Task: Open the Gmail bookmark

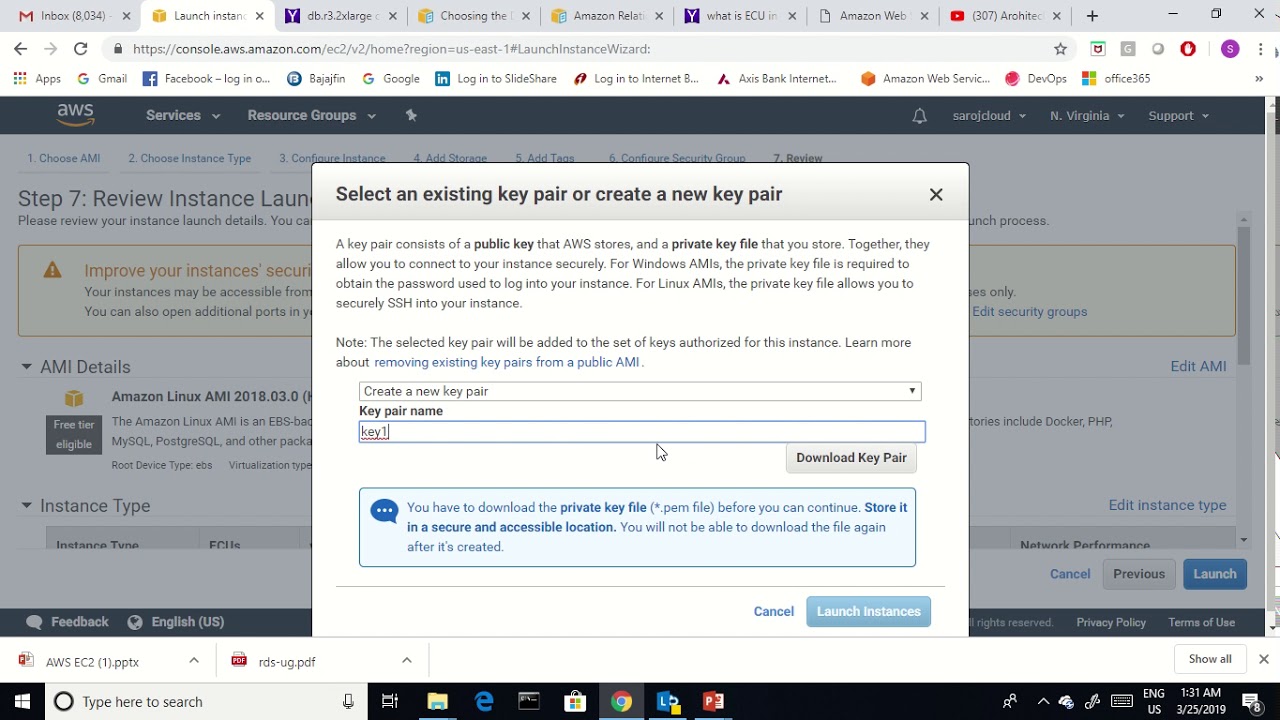Action: click(x=101, y=79)
